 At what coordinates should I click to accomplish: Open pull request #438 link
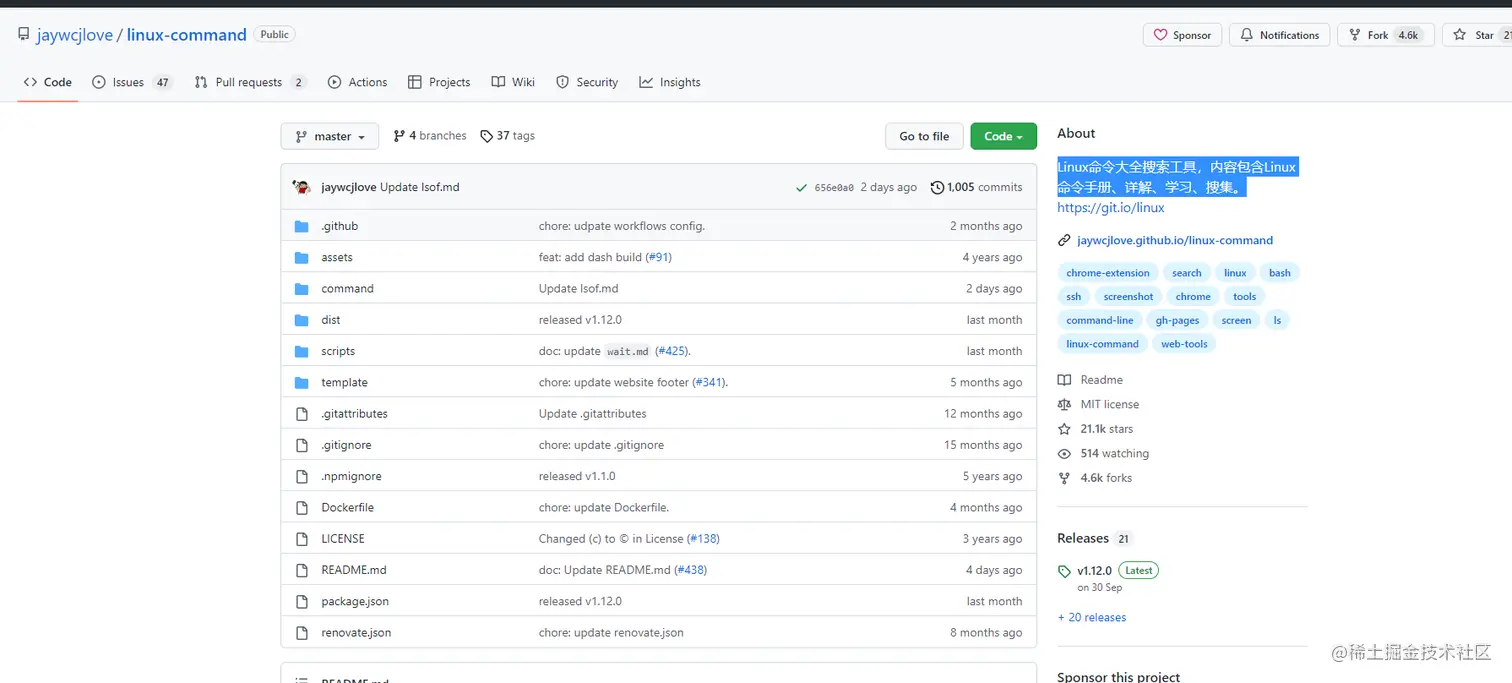click(x=690, y=570)
